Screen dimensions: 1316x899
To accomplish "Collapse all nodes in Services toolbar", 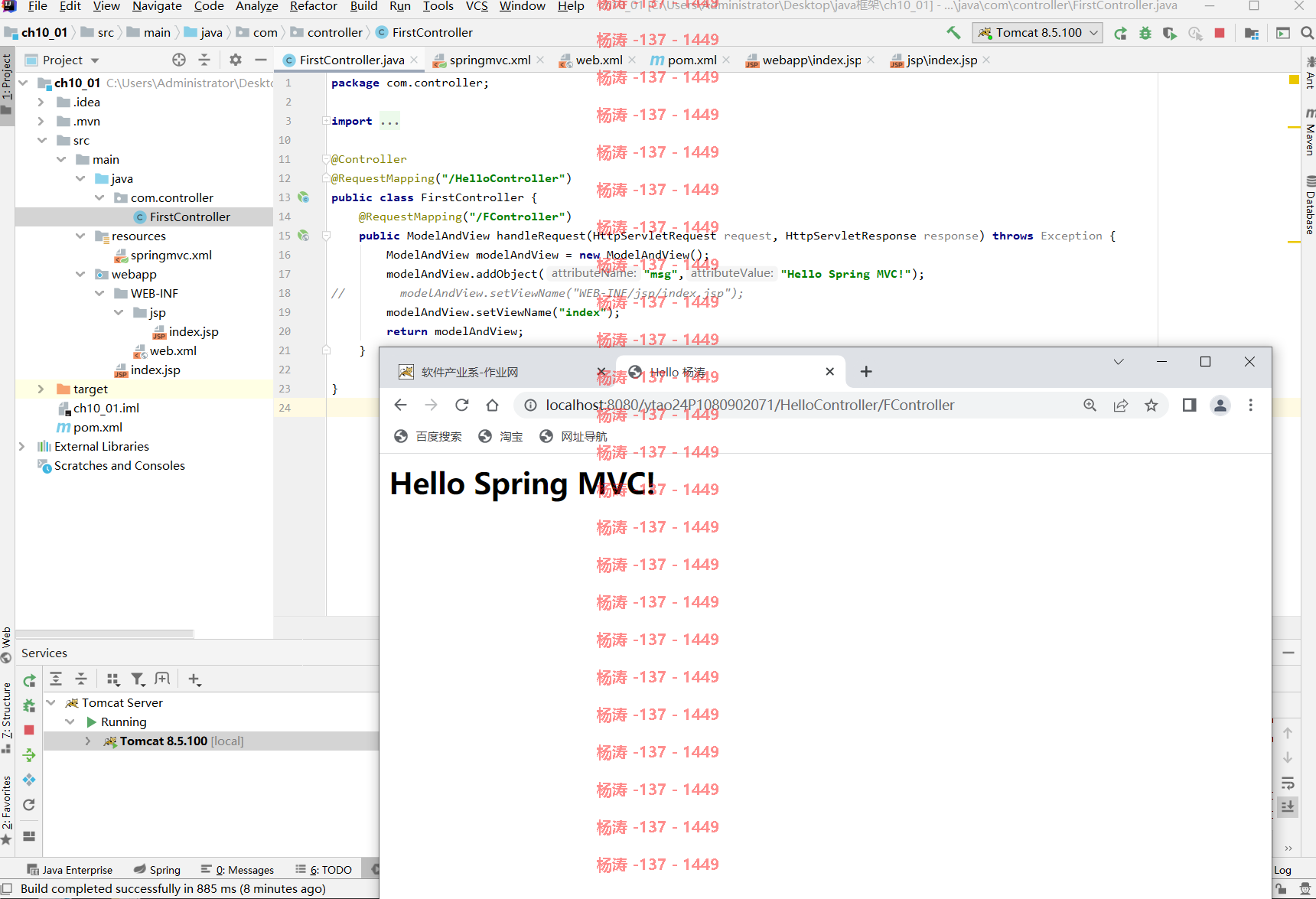I will (x=81, y=679).
